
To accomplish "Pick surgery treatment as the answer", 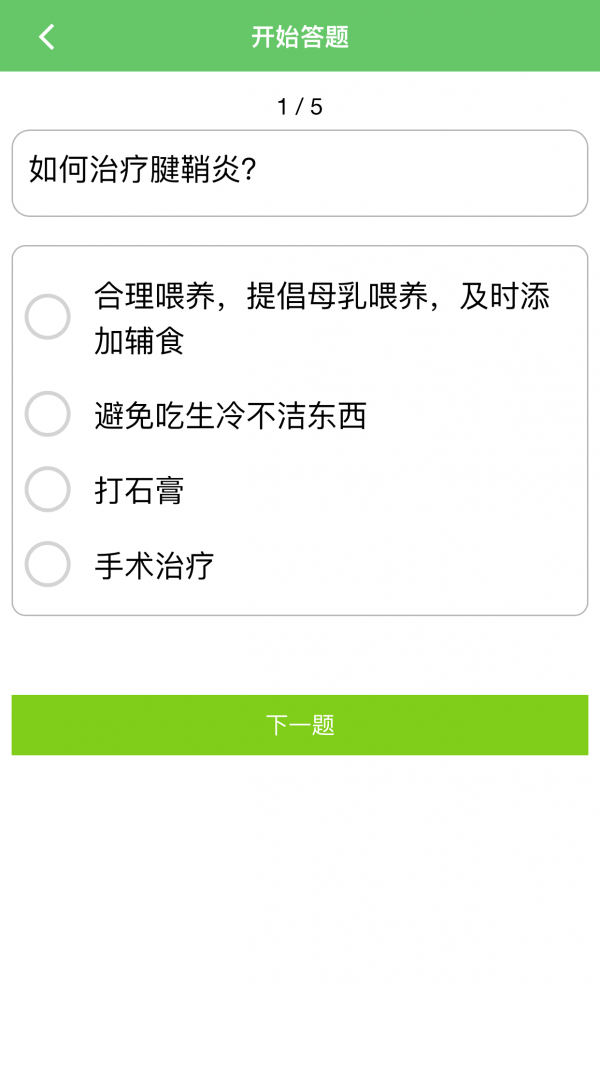I will 47,565.
